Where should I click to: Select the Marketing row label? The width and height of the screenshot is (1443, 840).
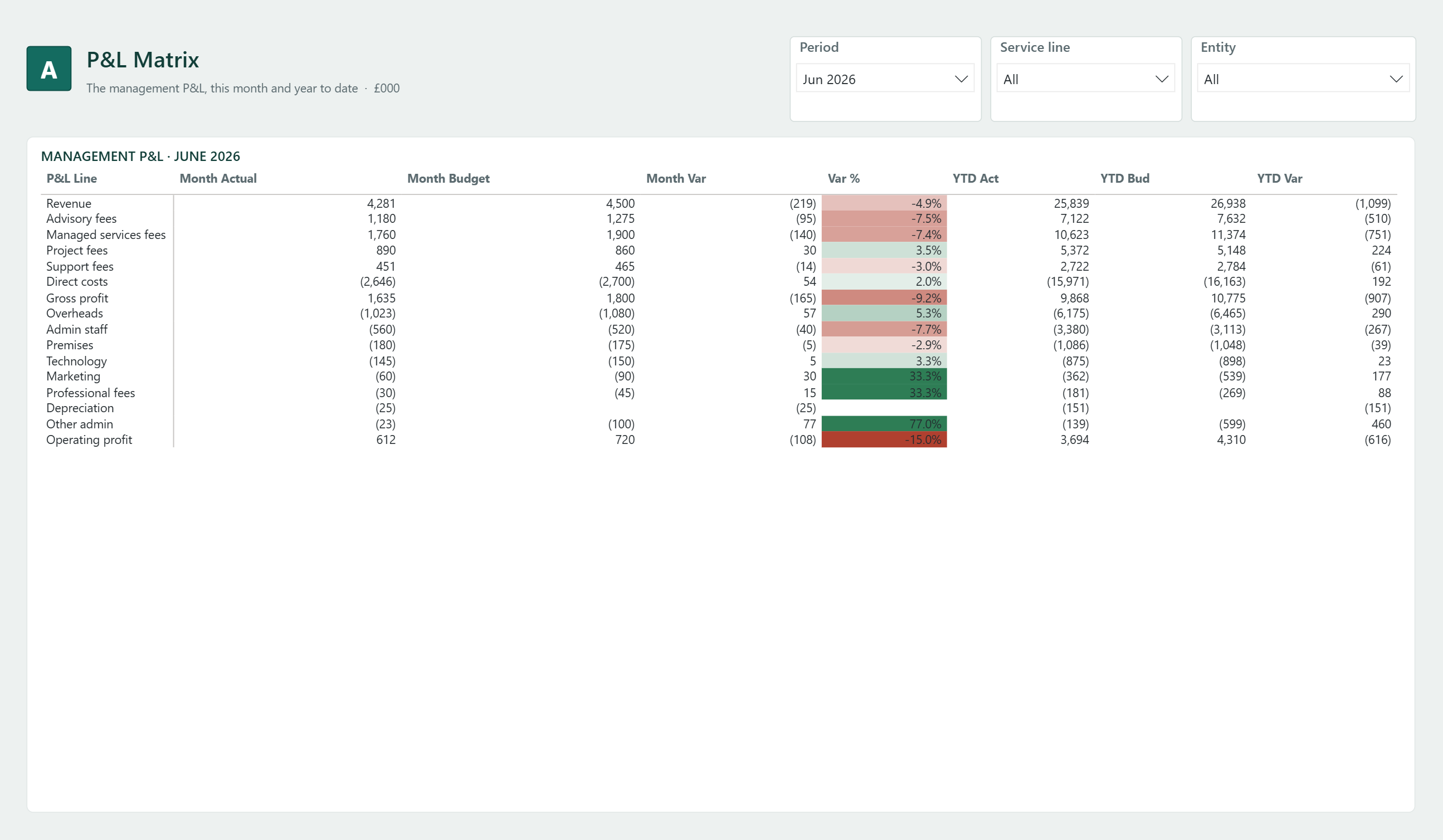click(74, 376)
